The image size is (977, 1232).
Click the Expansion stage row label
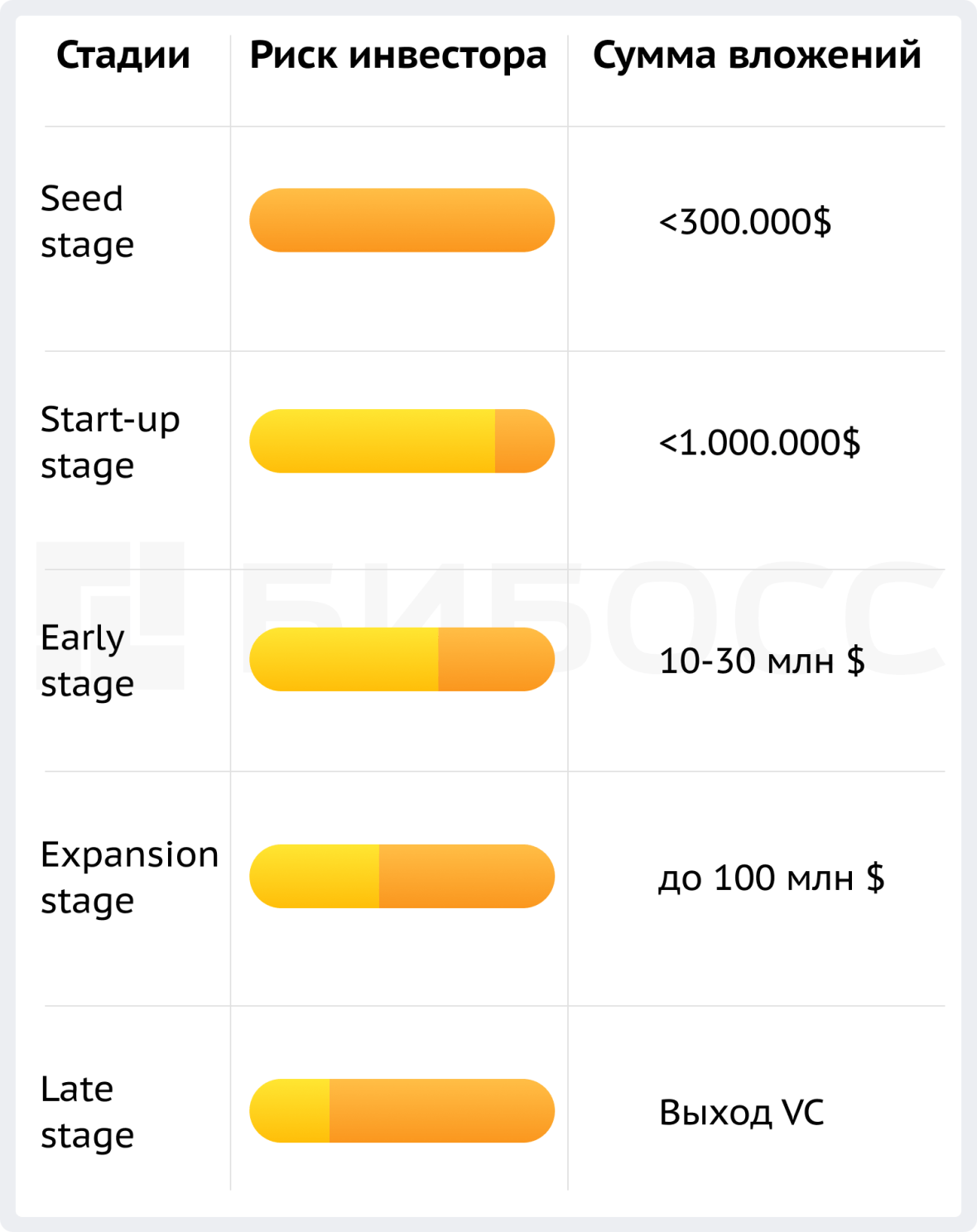point(129,877)
